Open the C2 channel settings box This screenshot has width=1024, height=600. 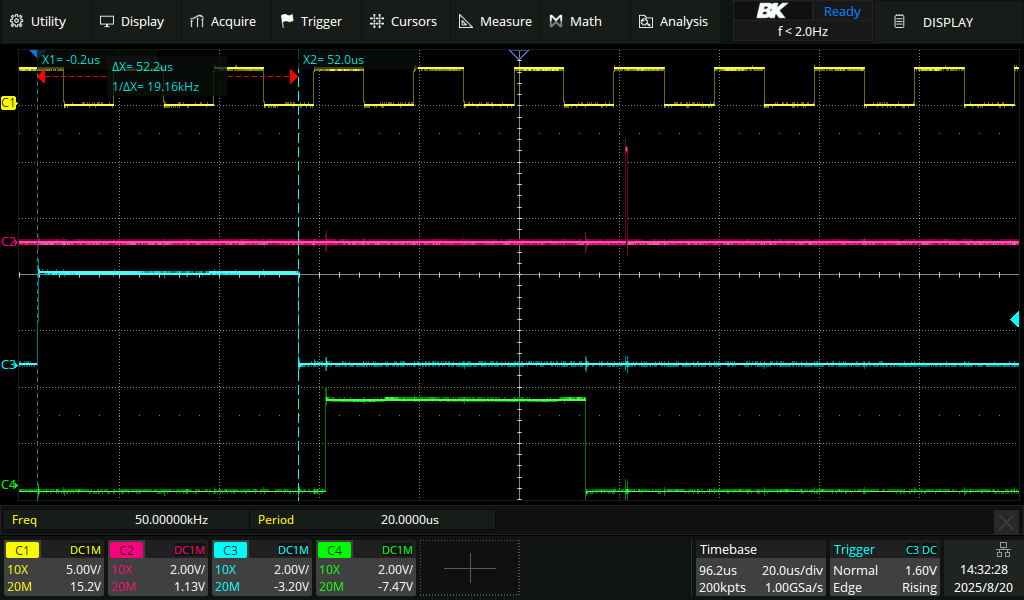157,568
